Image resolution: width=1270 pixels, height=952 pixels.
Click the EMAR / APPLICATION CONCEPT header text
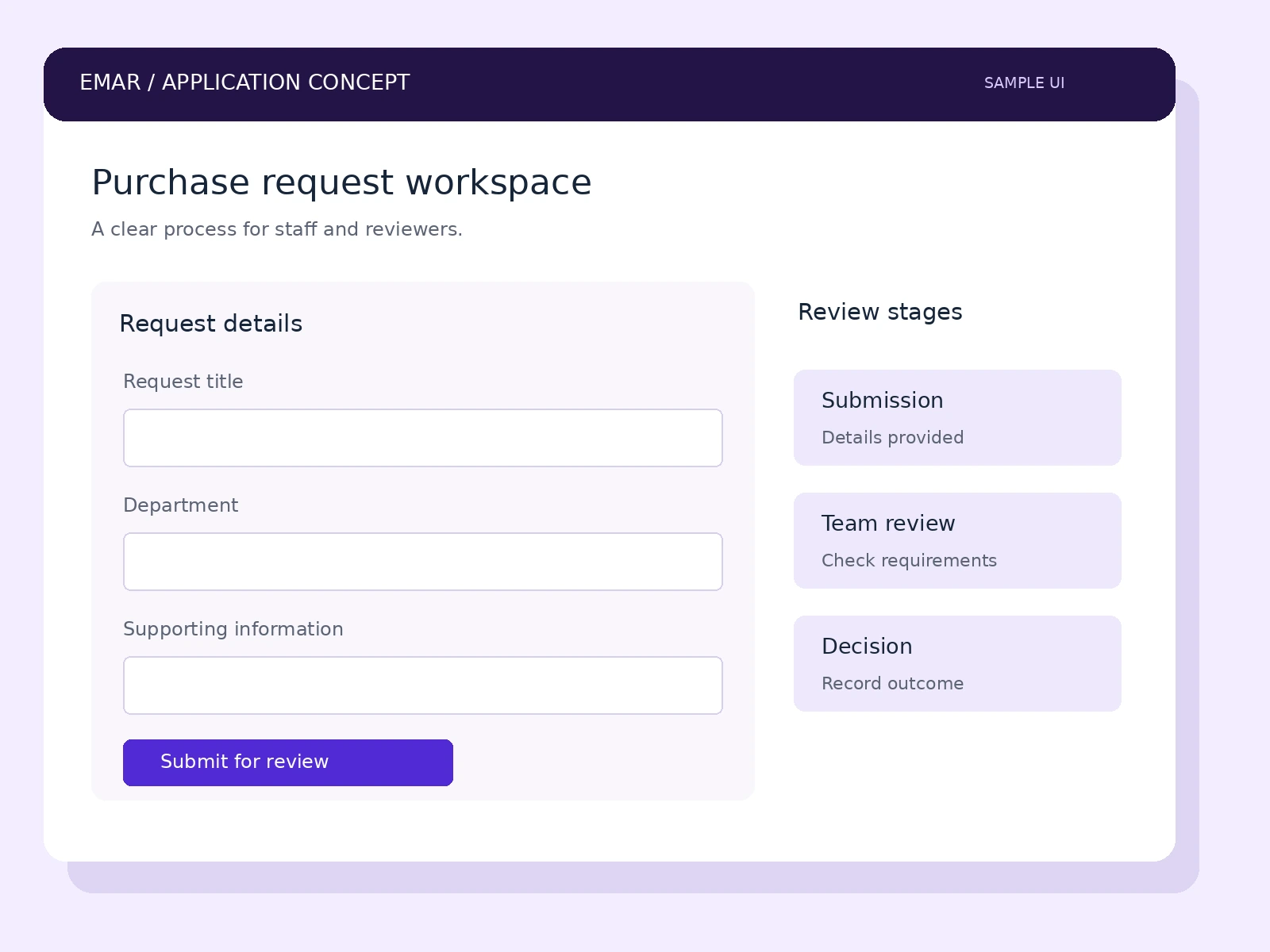click(244, 83)
